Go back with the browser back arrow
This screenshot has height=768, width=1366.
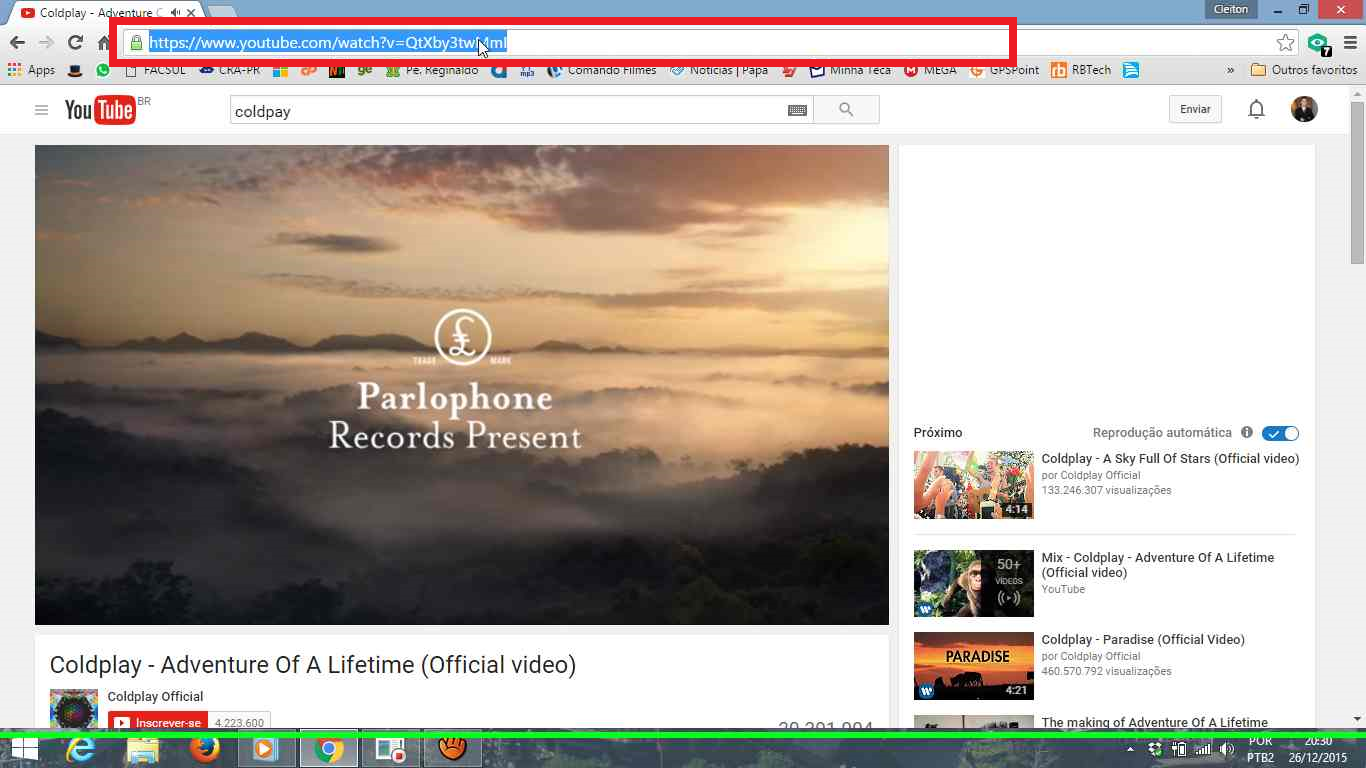(17, 42)
